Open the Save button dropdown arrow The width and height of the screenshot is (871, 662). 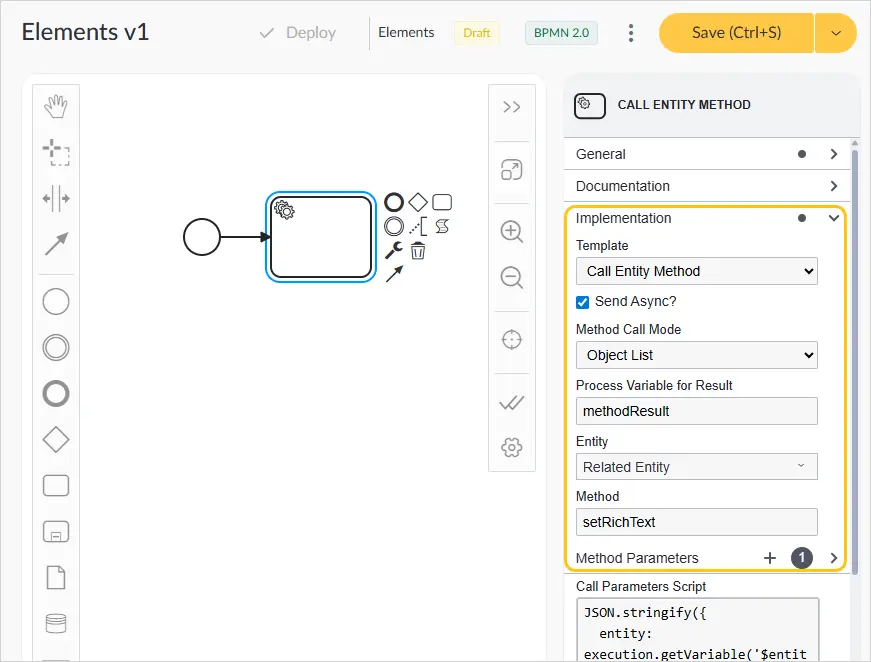[x=835, y=33]
